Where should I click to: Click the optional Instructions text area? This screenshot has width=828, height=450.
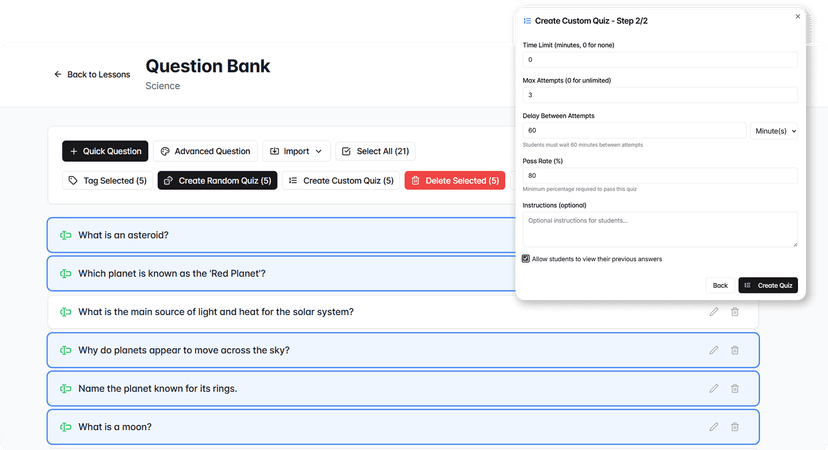click(660, 229)
